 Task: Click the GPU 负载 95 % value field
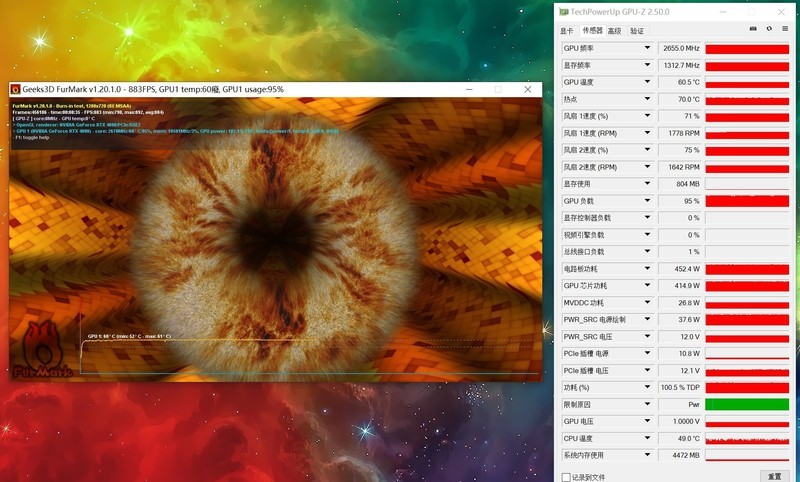click(680, 201)
